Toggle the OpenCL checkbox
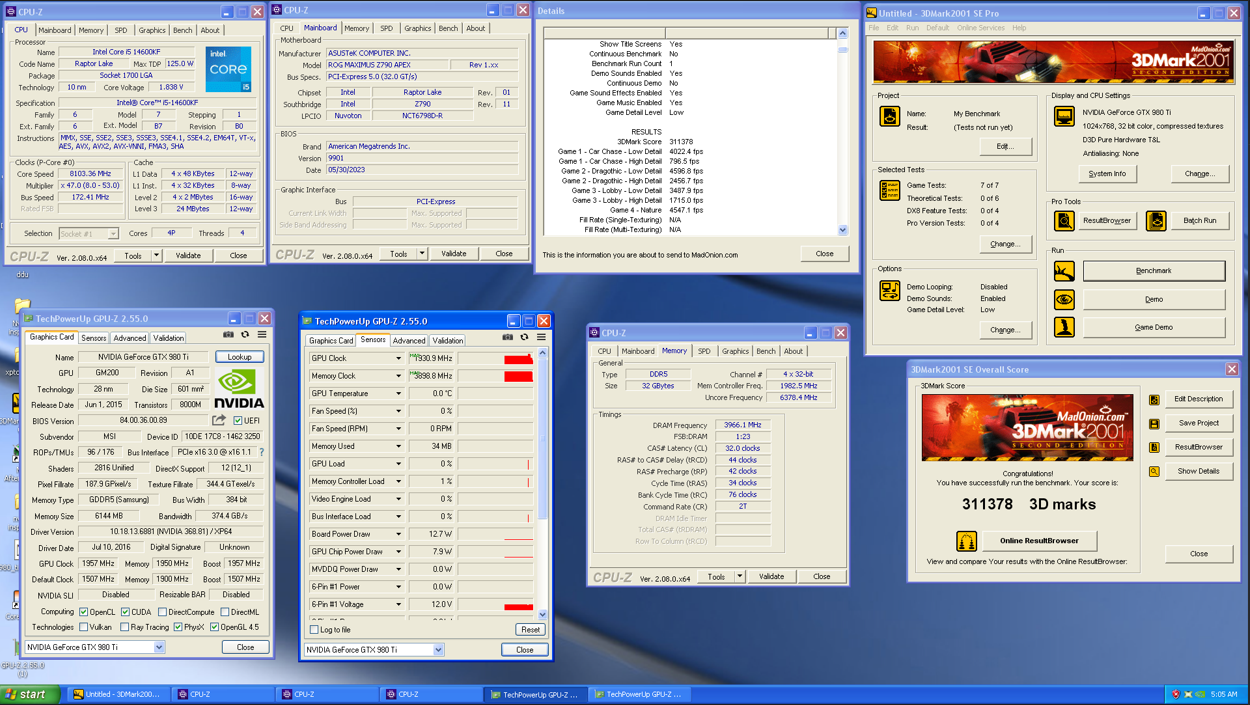1250x705 pixels. pyautogui.click(x=84, y=612)
